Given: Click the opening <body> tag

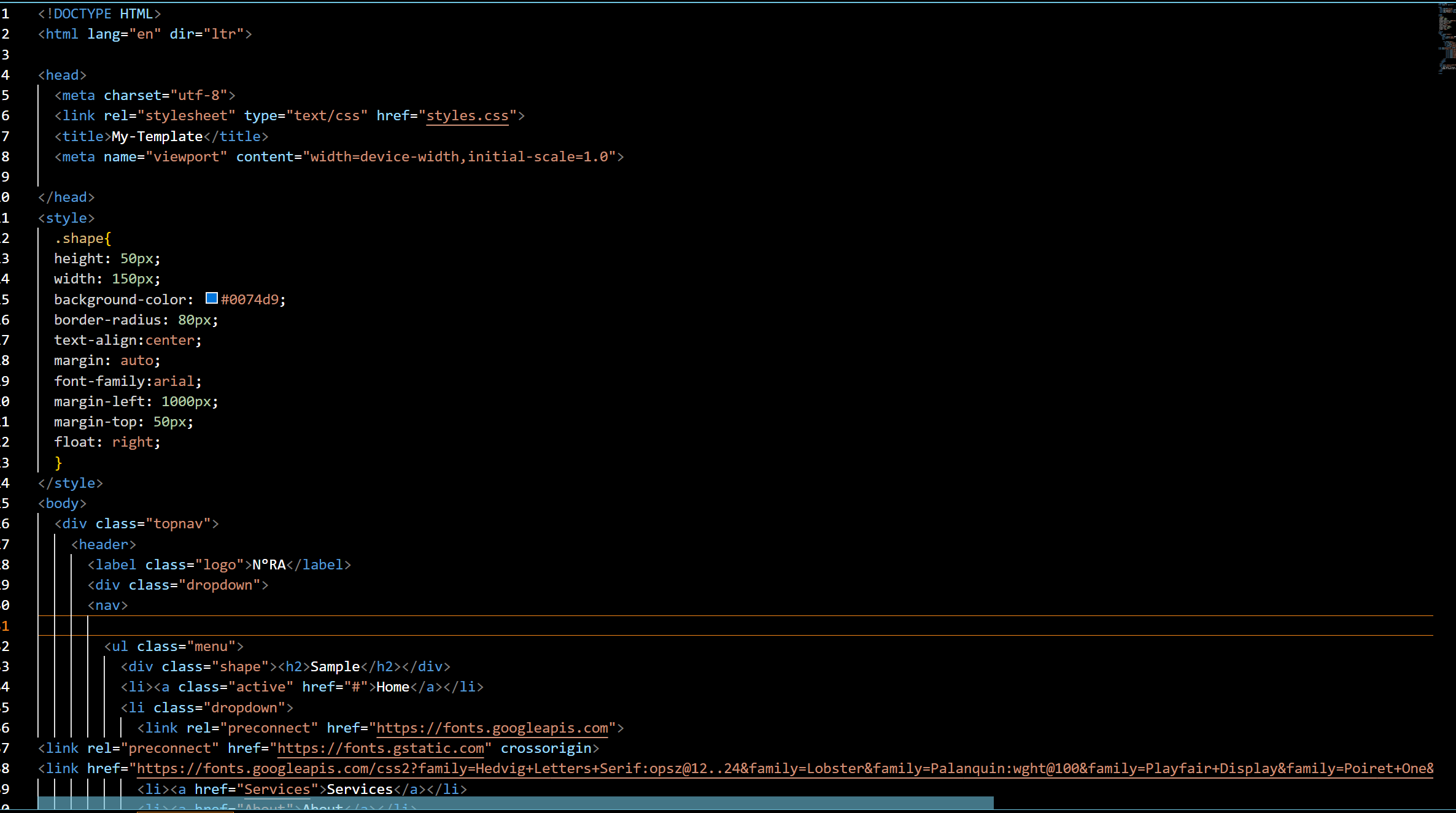Looking at the screenshot, I should 62,504.
